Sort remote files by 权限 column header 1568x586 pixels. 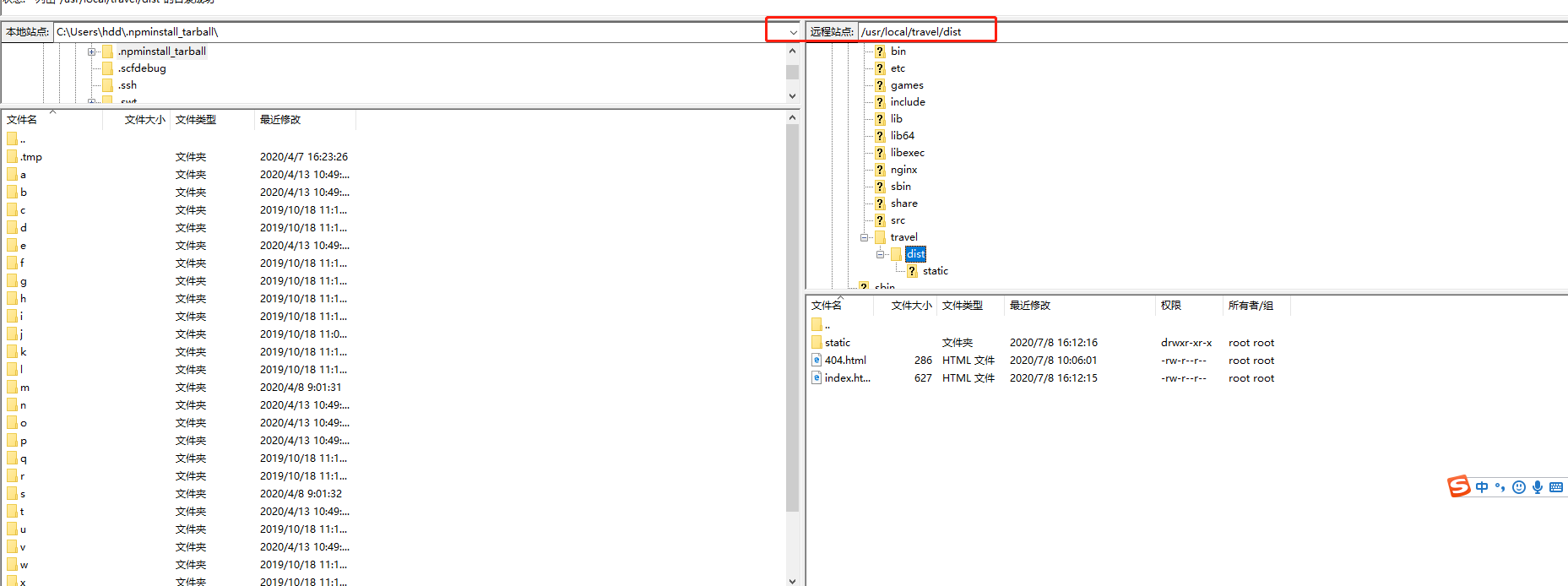tap(1189, 306)
